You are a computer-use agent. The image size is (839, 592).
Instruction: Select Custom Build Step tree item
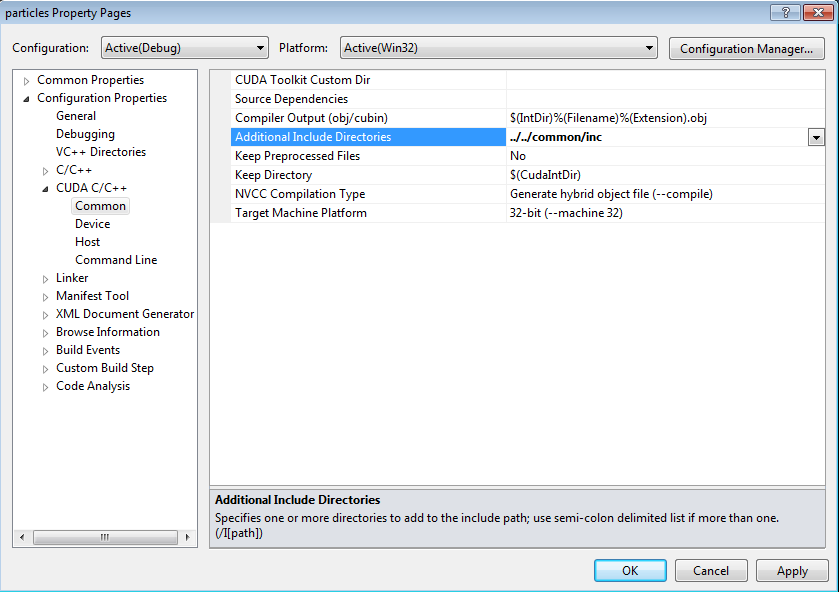(x=105, y=368)
